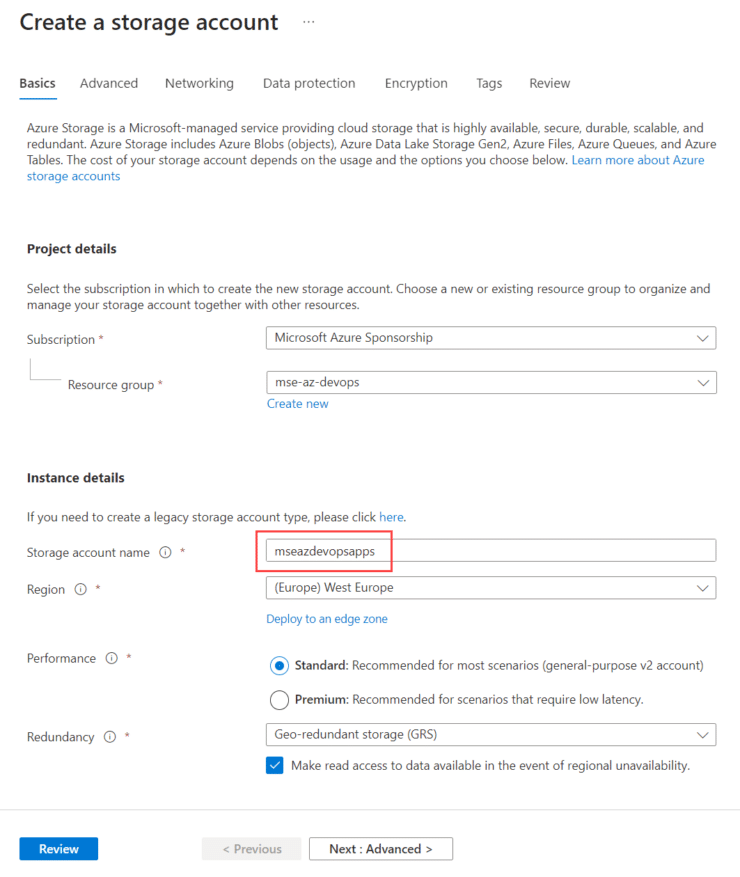This screenshot has height=877, width=740.
Task: Select the Premium performance option
Action: click(x=280, y=699)
